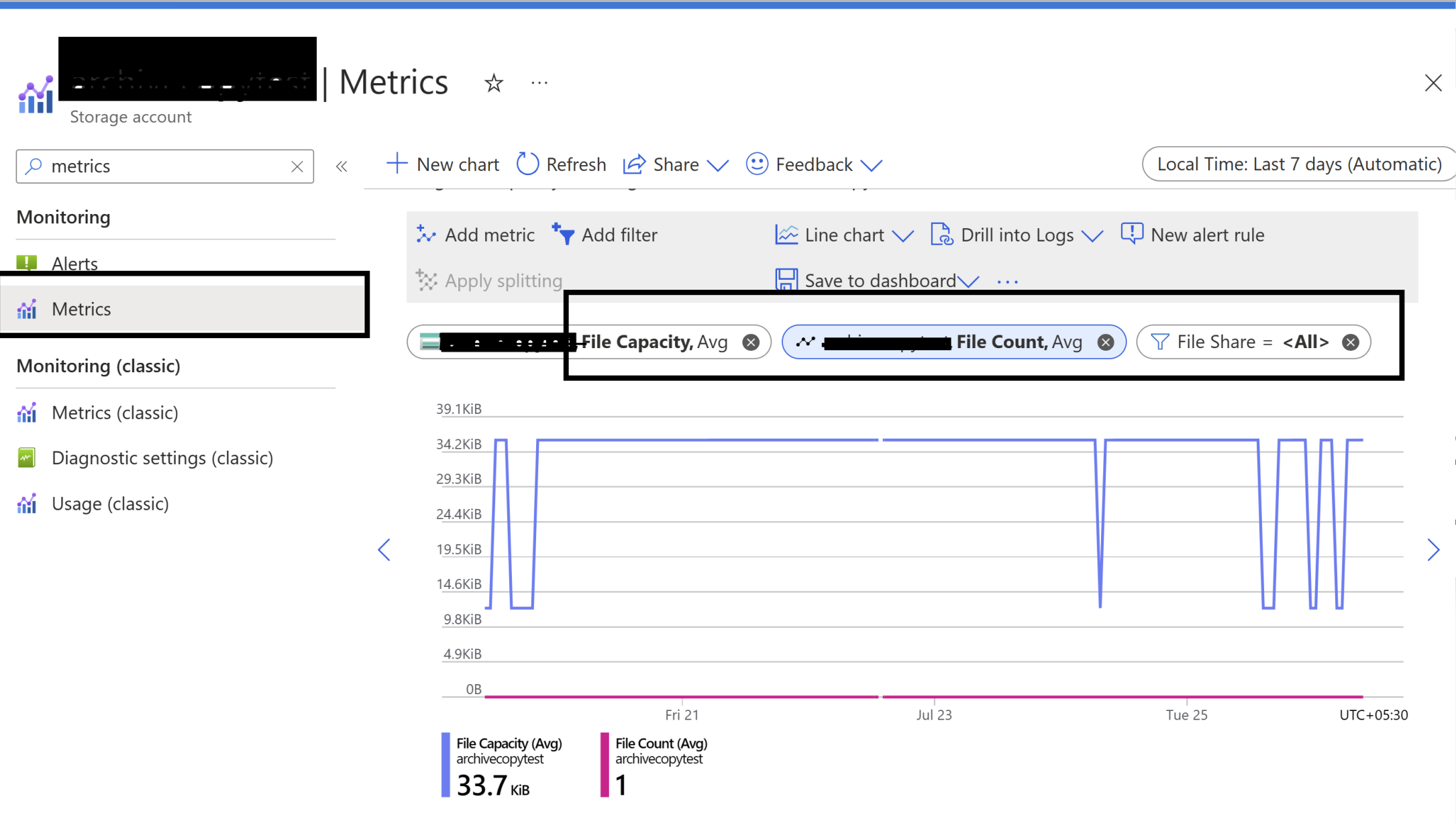Open the Drill into Logs dropdown
Screen dimensions: 1456x823
(1092, 235)
